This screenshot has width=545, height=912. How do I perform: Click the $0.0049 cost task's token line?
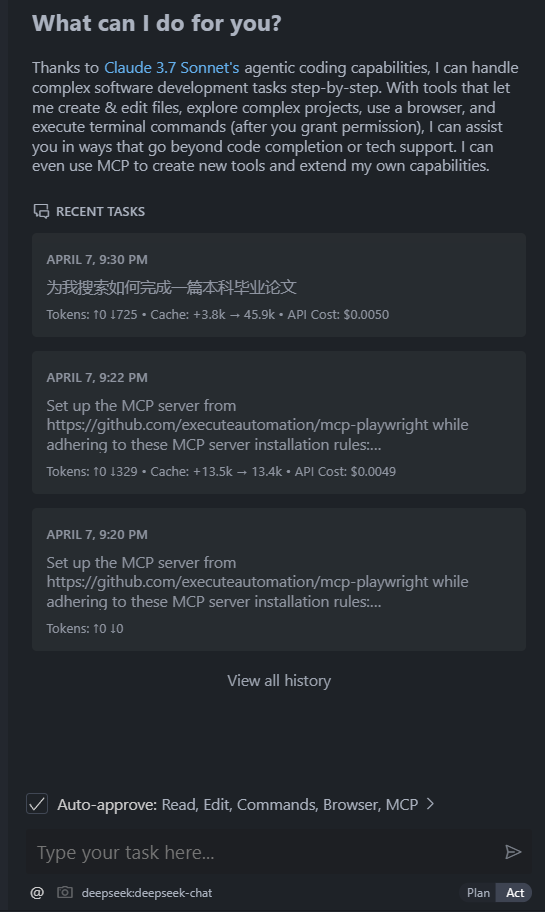[x=221, y=472]
